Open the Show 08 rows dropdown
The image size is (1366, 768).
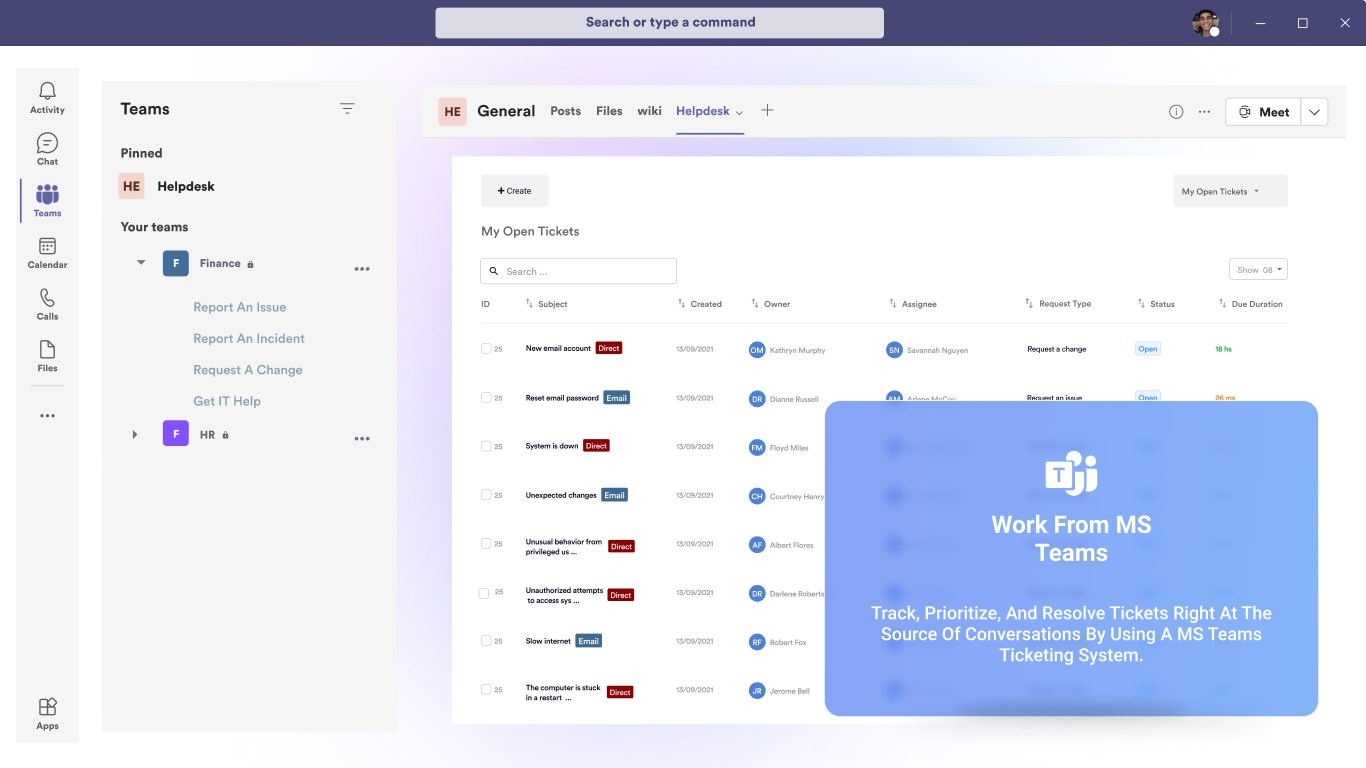pos(1258,270)
